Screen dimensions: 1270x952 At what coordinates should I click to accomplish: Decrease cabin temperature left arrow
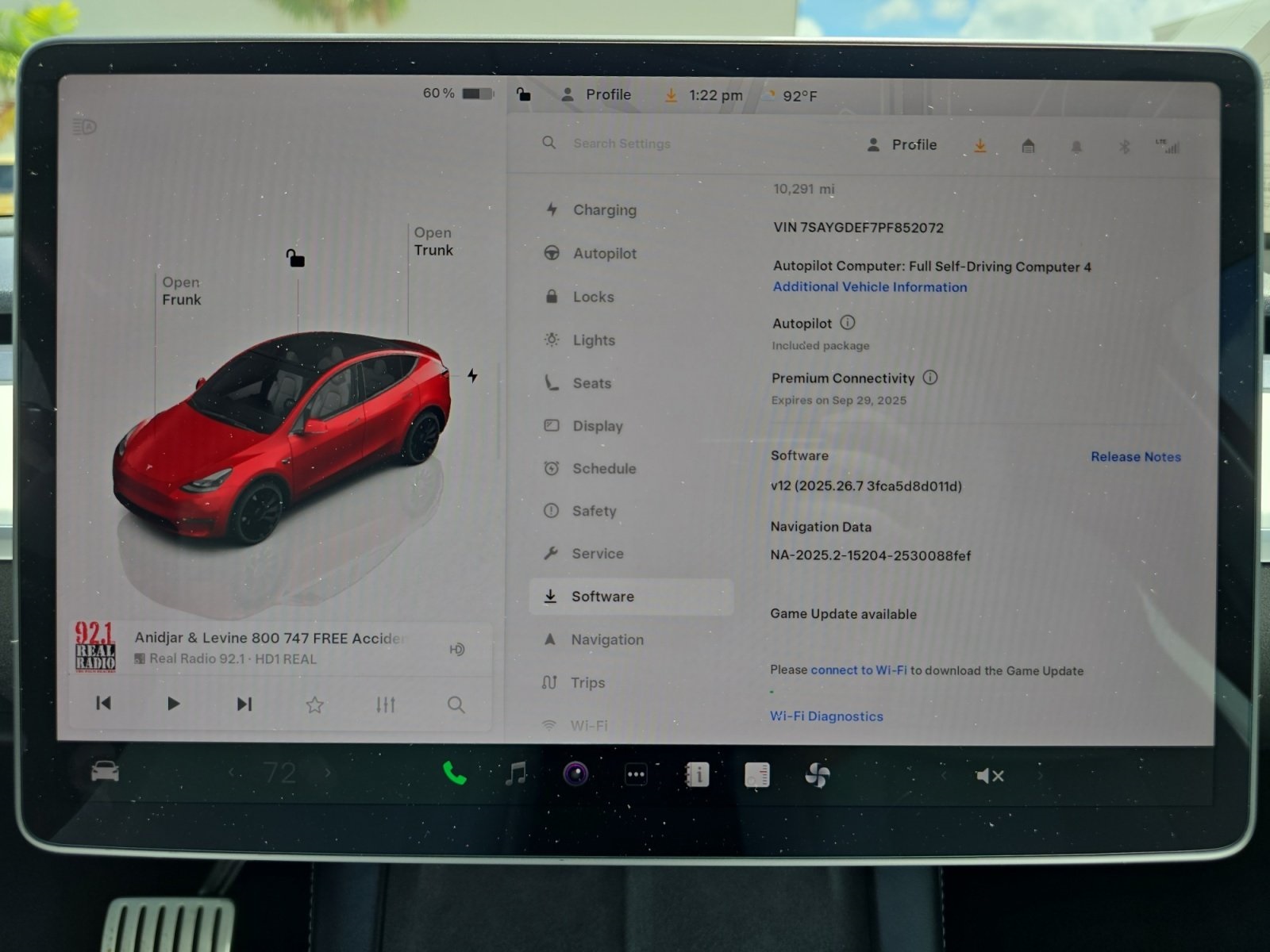(232, 772)
